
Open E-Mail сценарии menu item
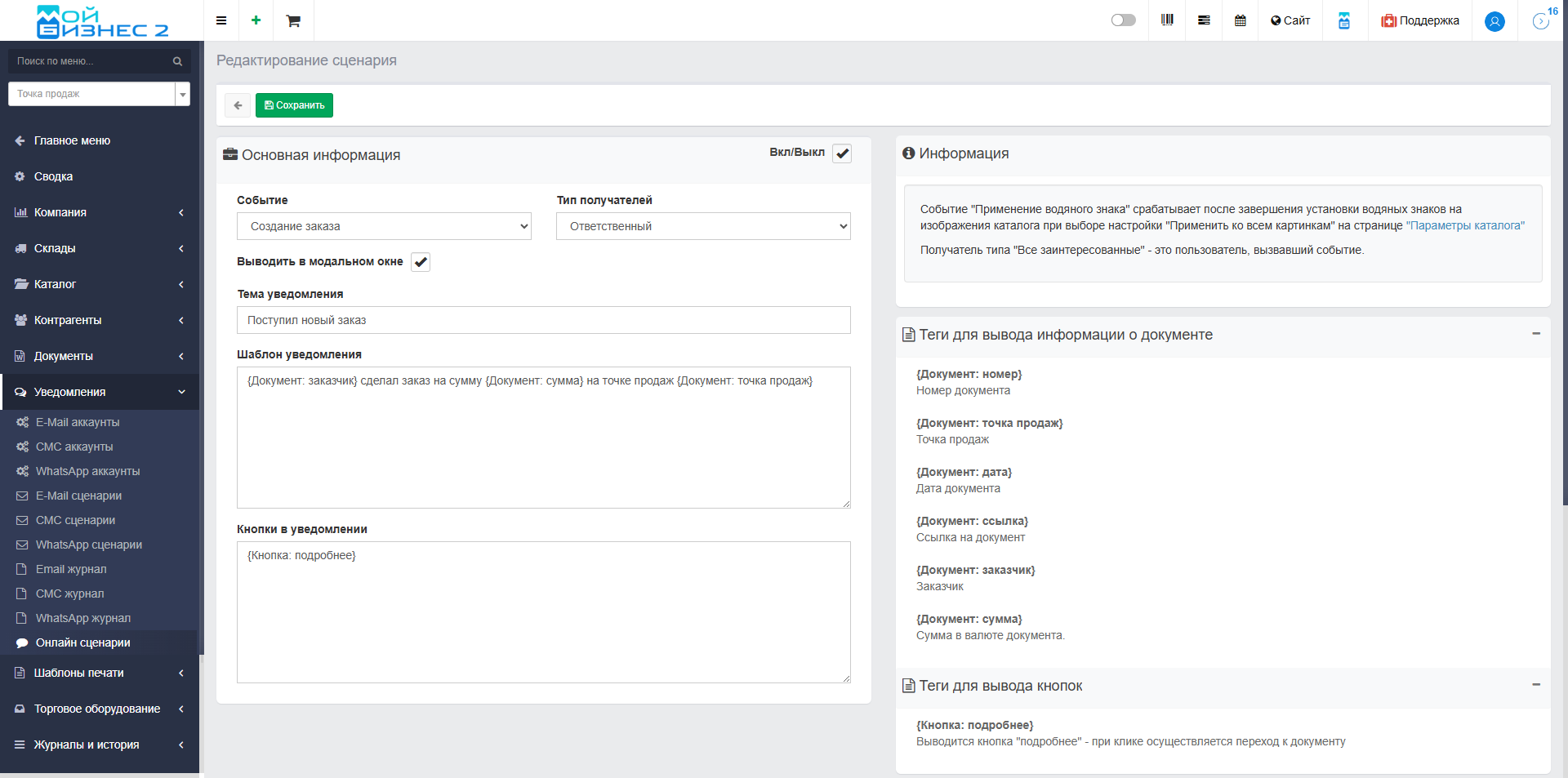(x=78, y=496)
